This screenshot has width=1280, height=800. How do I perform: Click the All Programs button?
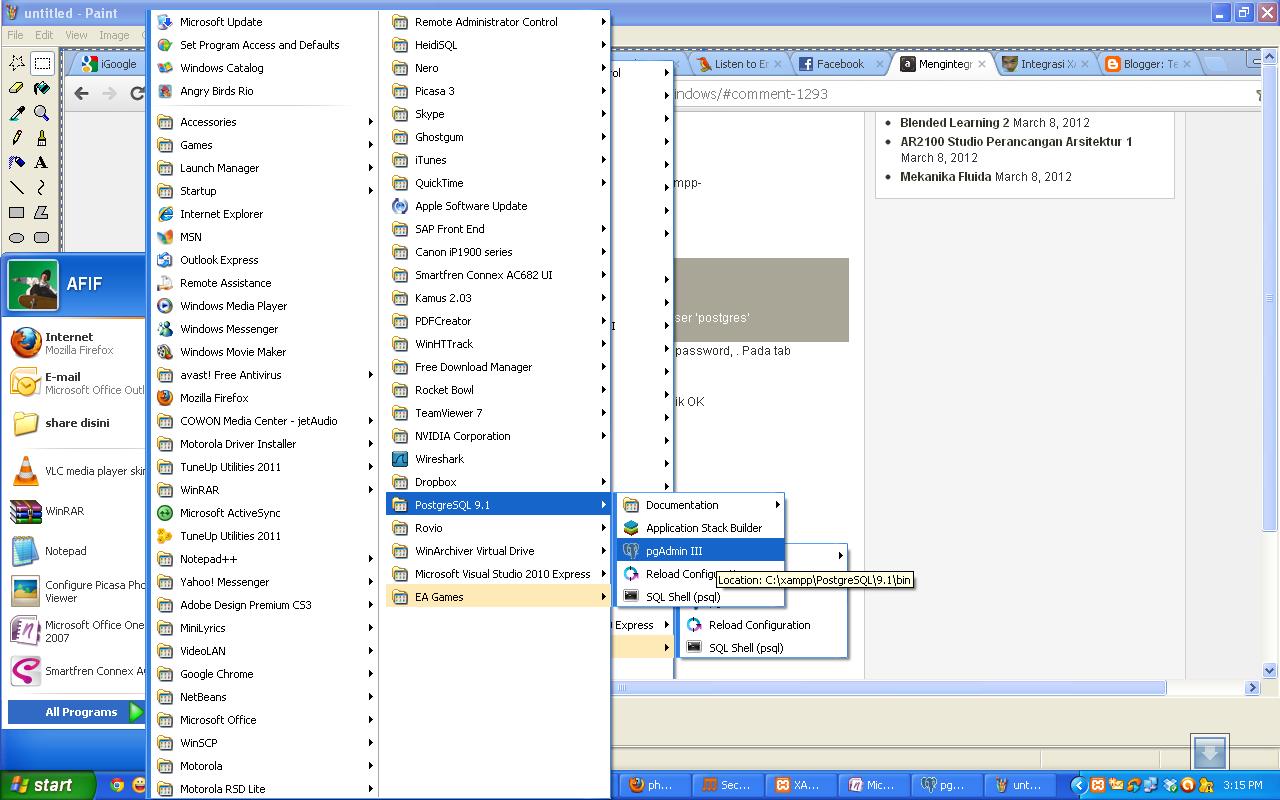click(x=78, y=712)
